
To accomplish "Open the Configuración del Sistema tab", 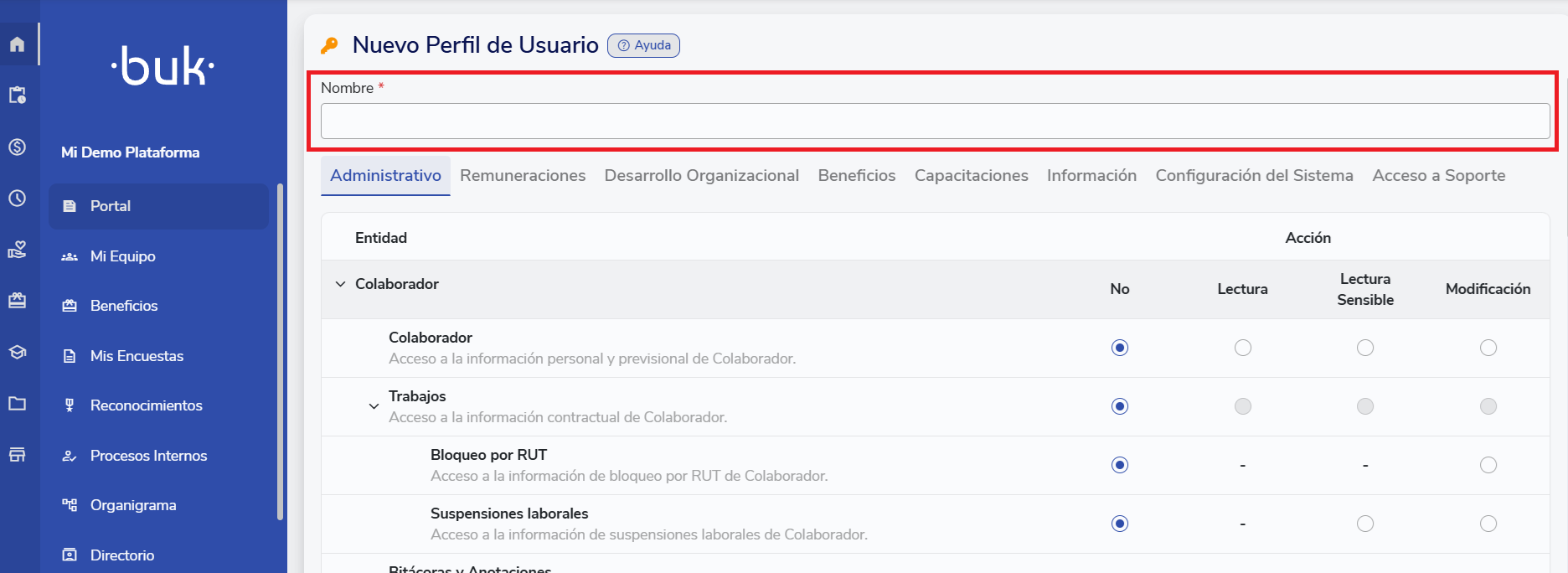I will coord(1254,176).
